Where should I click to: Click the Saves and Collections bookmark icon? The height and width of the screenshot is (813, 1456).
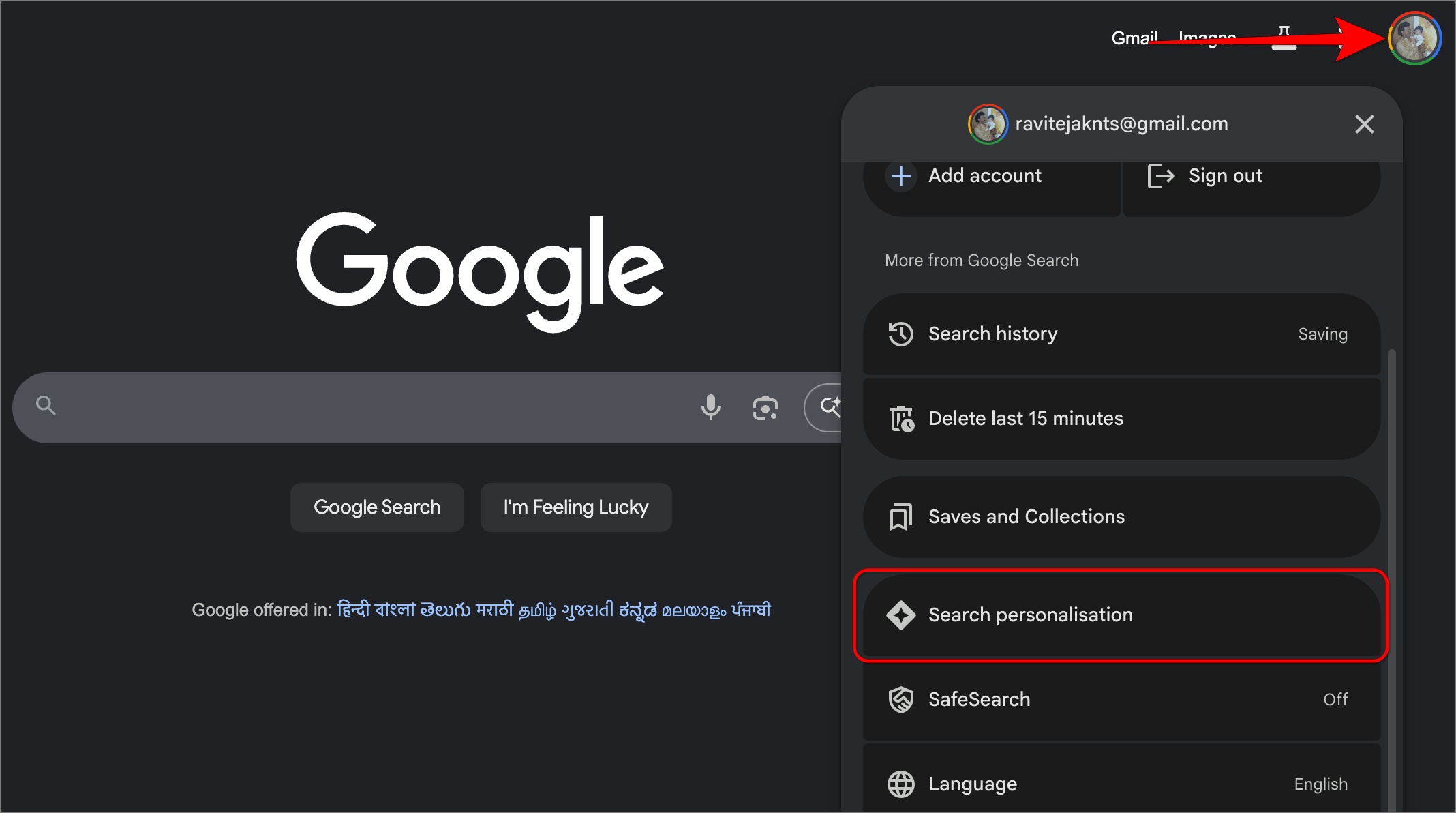[x=902, y=516]
